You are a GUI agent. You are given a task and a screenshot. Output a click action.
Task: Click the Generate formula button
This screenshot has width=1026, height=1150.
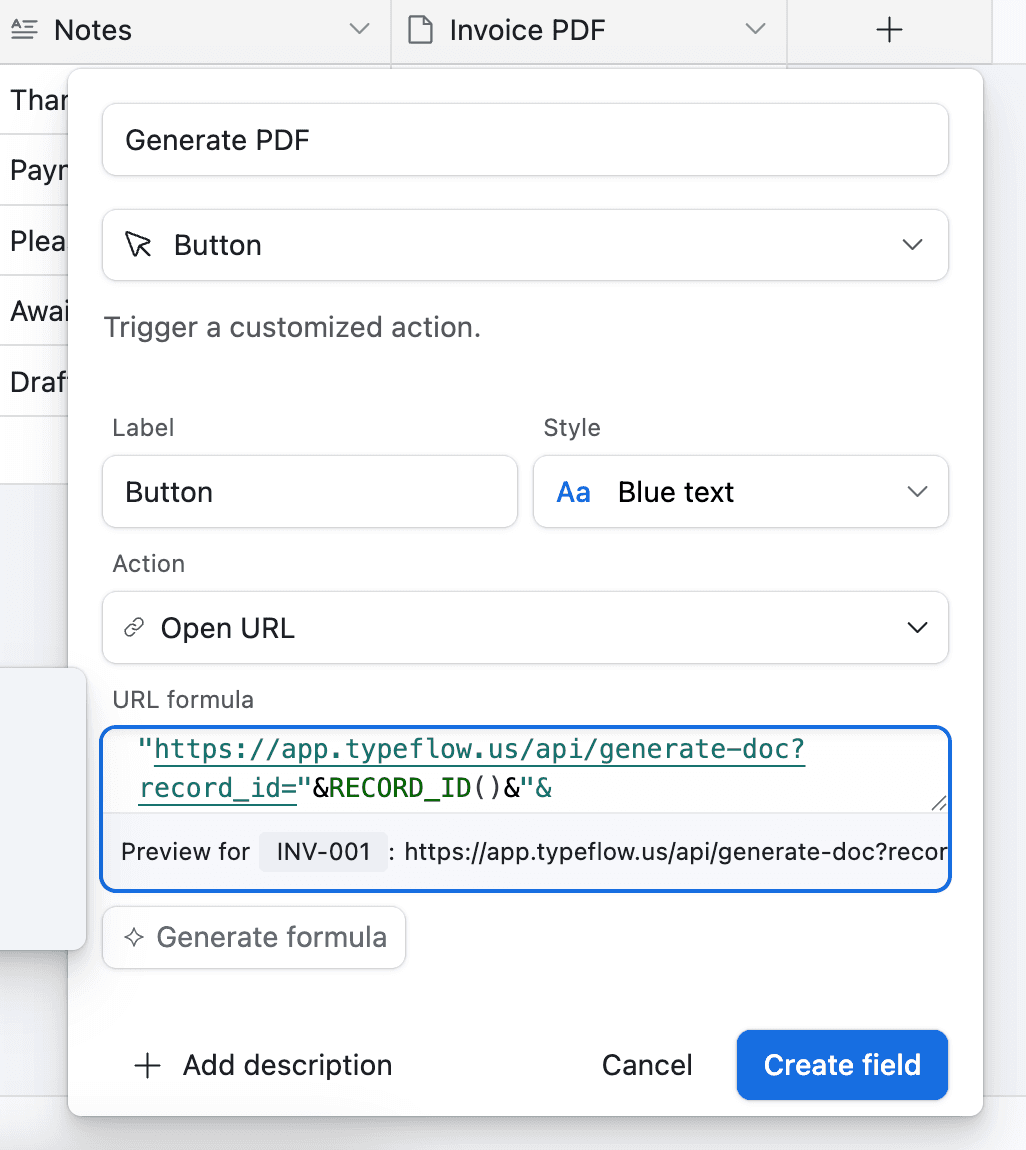[x=254, y=938]
